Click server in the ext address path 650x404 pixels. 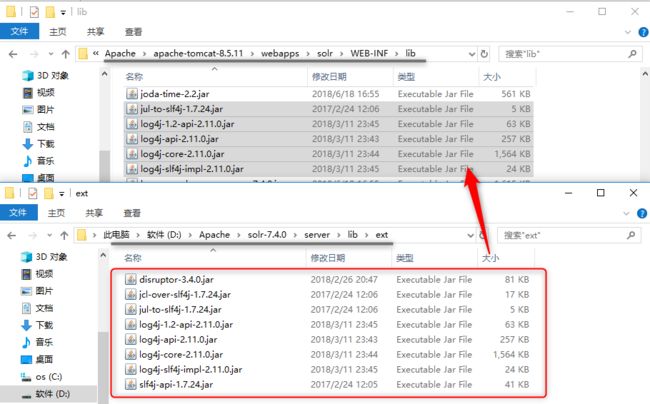(317, 235)
